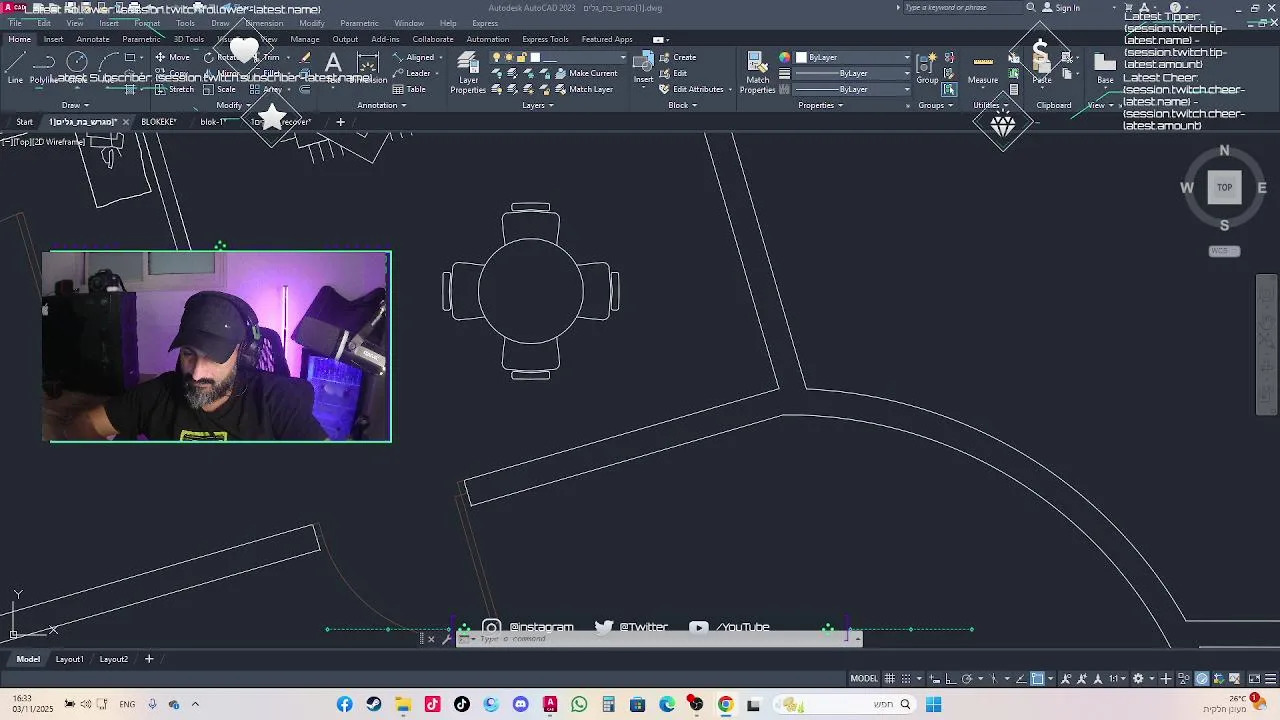
Task: Expand the Properties panel dropdown
Action: [820, 105]
